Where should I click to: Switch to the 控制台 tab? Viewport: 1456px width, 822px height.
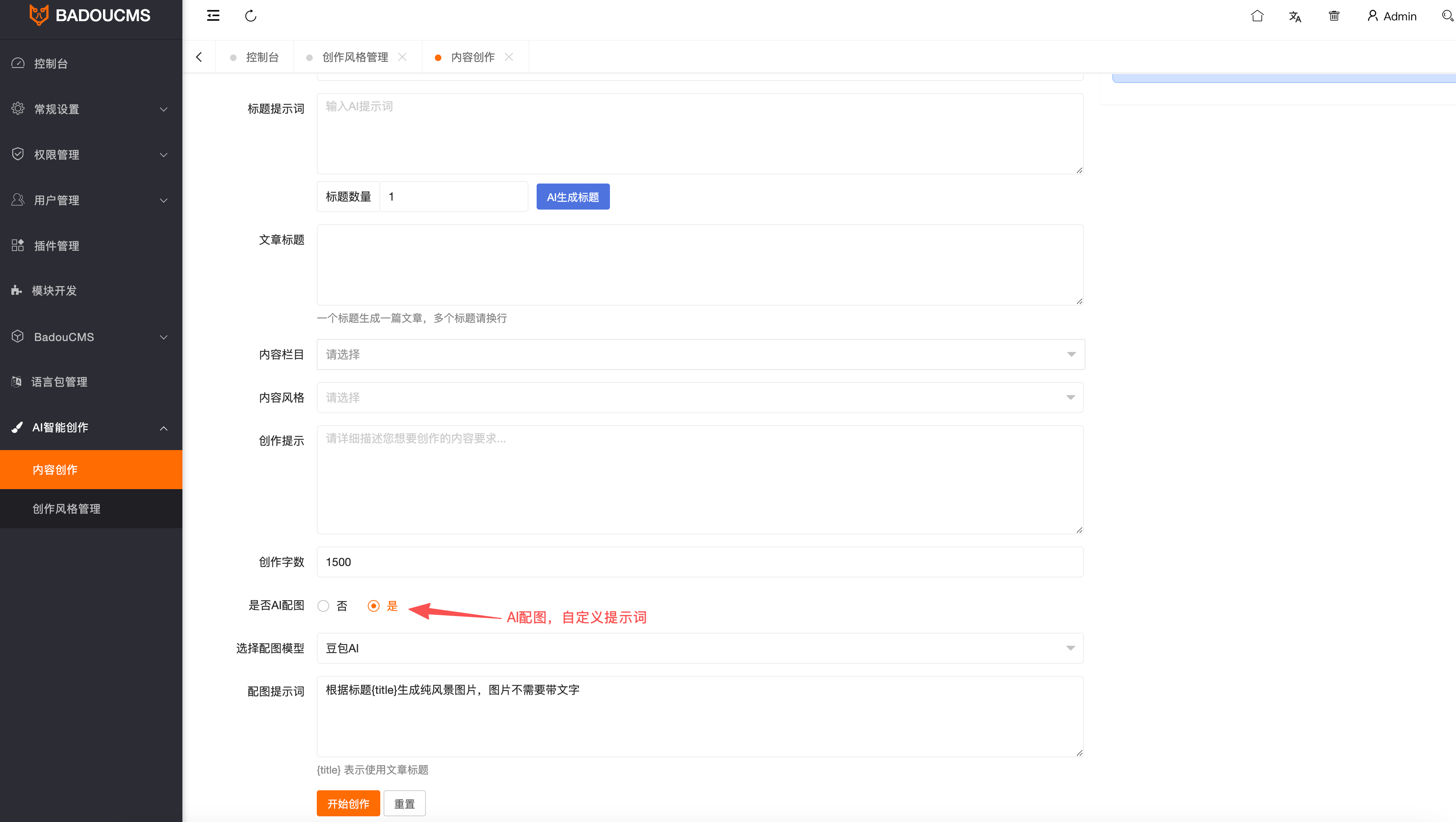pos(262,57)
